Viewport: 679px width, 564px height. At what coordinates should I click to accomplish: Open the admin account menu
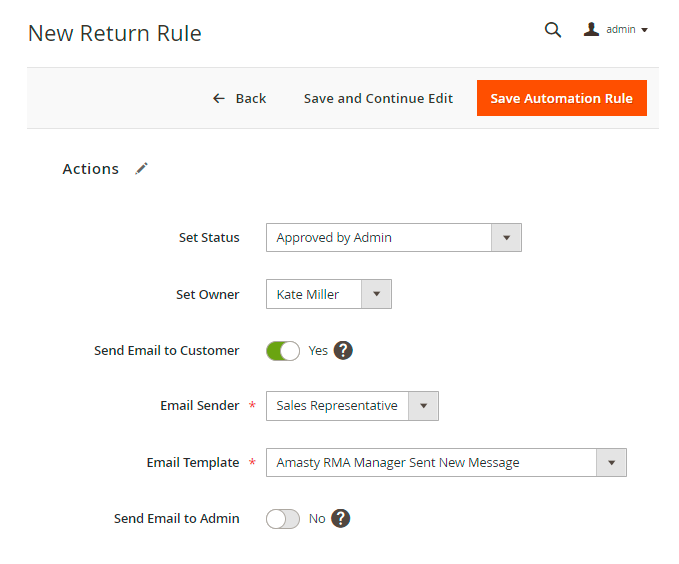tap(616, 30)
